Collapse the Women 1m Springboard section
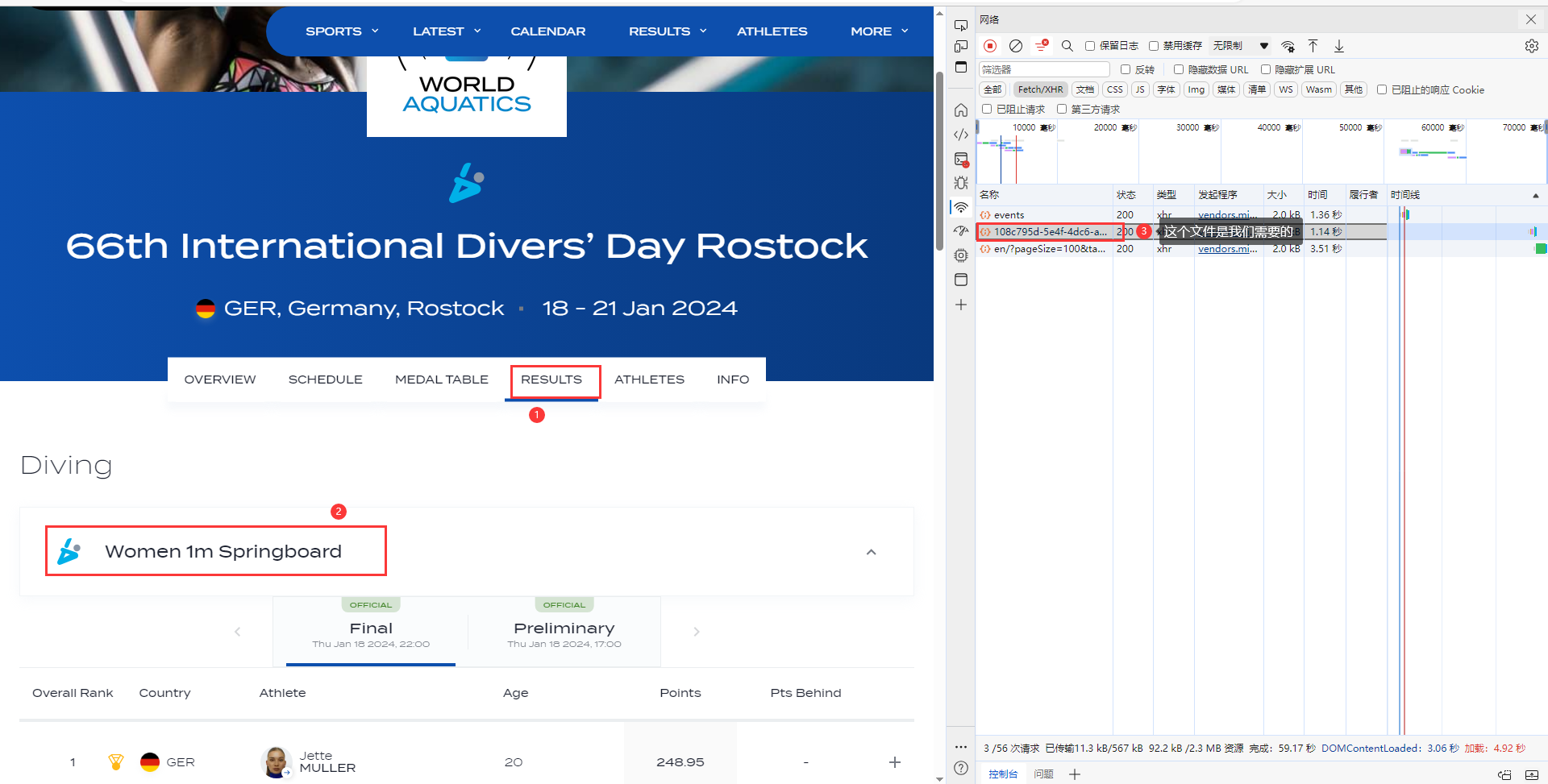 coord(871,552)
